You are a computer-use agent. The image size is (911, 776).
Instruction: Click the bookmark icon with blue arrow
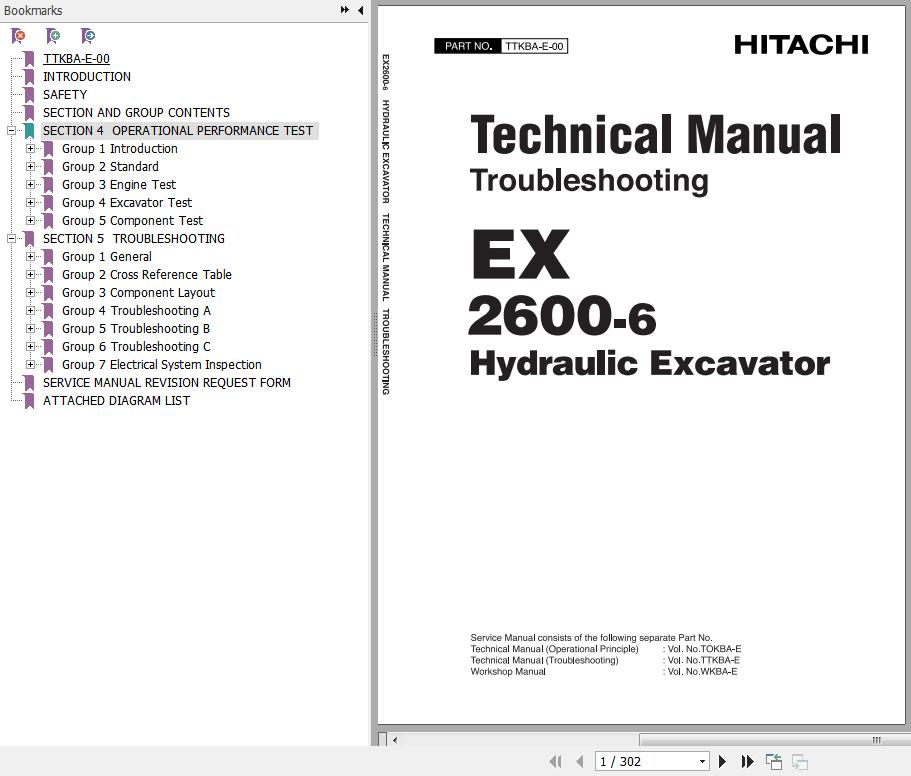(x=88, y=36)
